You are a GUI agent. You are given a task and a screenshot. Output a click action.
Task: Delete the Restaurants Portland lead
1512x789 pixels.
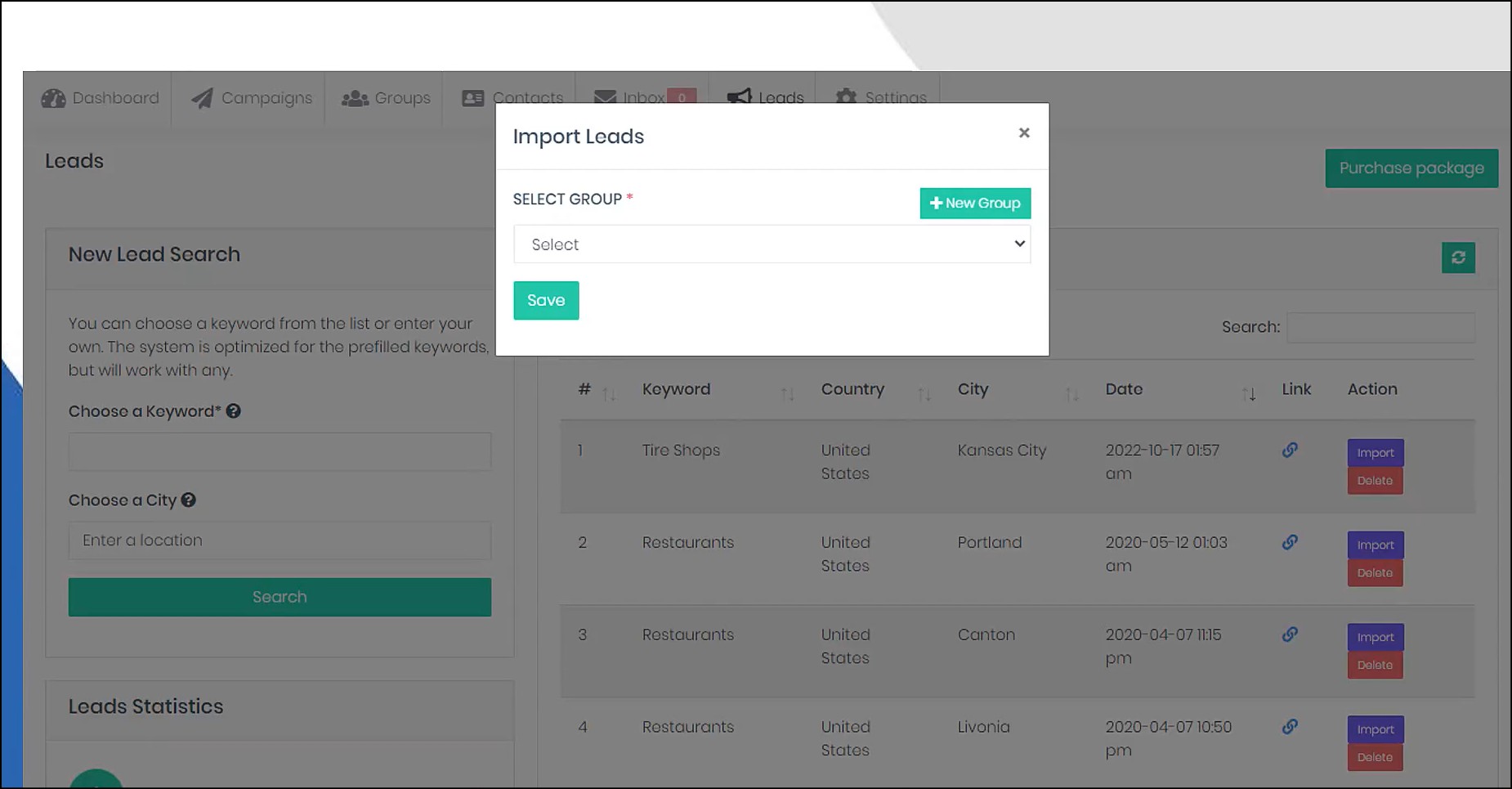tap(1376, 573)
